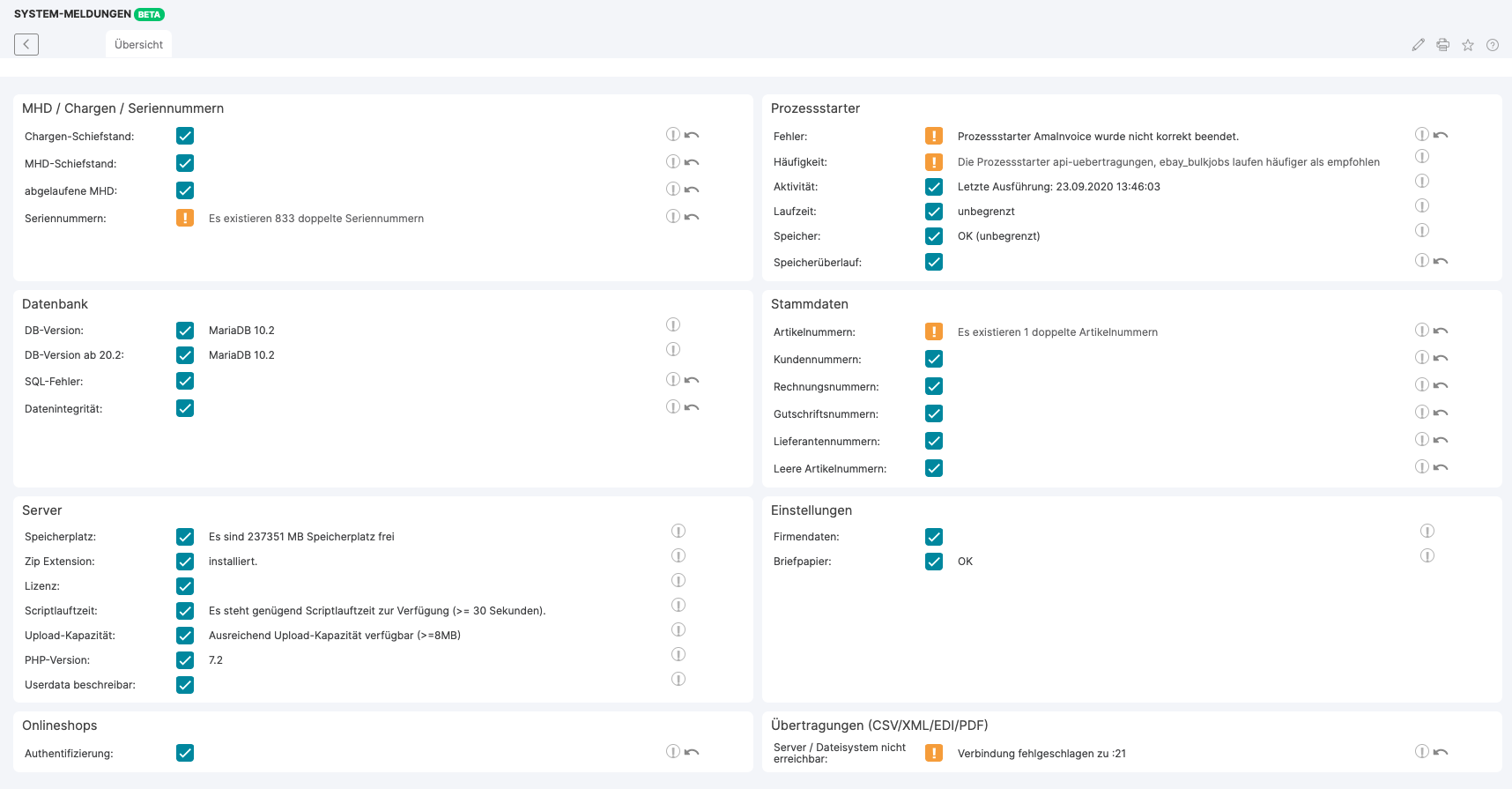The image size is (1512, 789).
Task: Click the doppelte Seriennummern message text
Action: [315, 219]
